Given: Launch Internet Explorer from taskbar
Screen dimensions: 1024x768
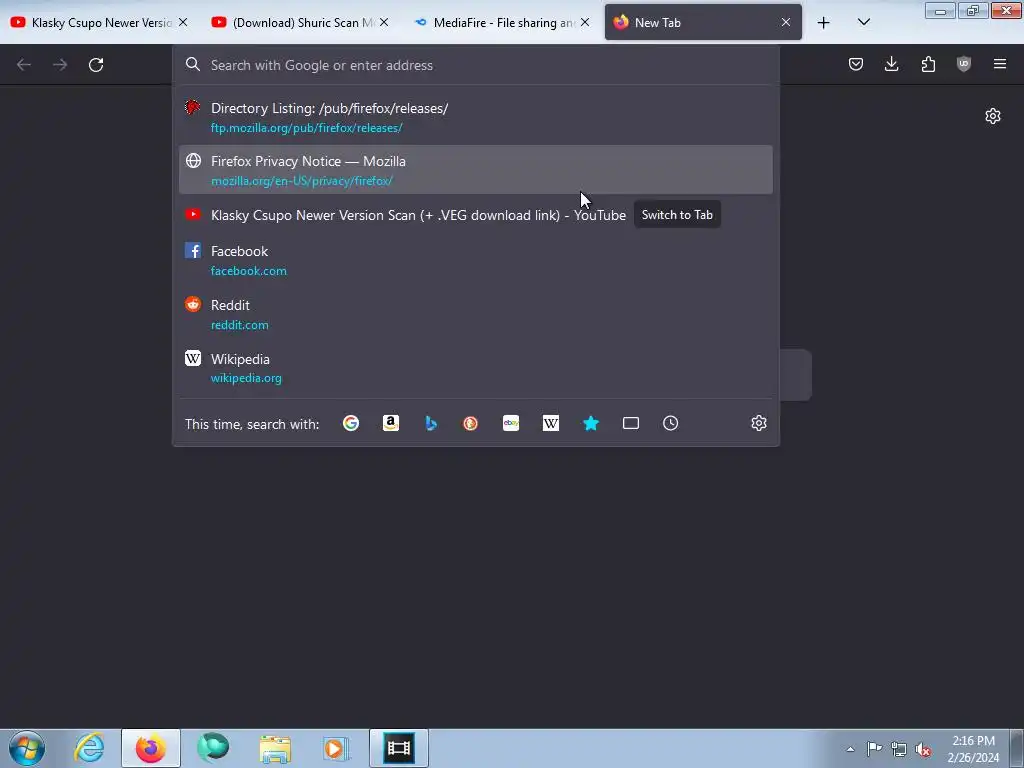Looking at the screenshot, I should click(x=89, y=748).
